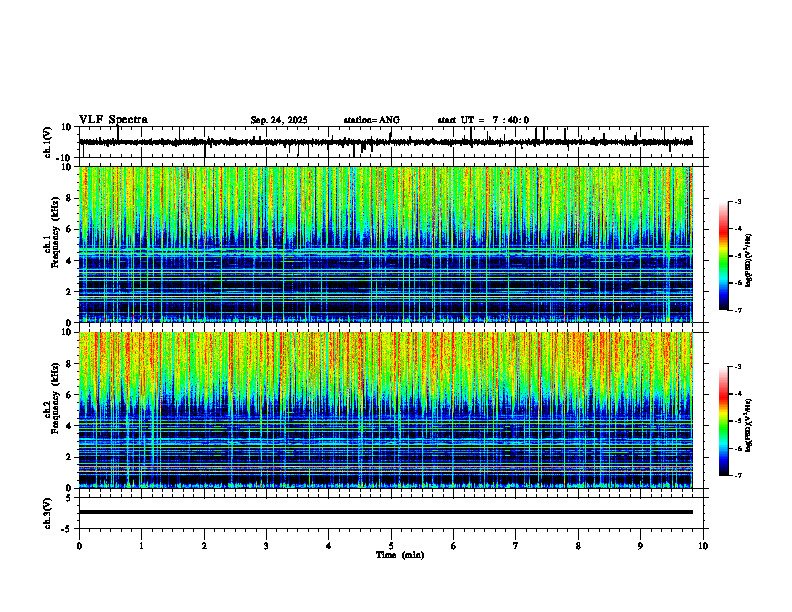
Task: Click the "-7" label on ch.1 color bar
Action: click(738, 310)
